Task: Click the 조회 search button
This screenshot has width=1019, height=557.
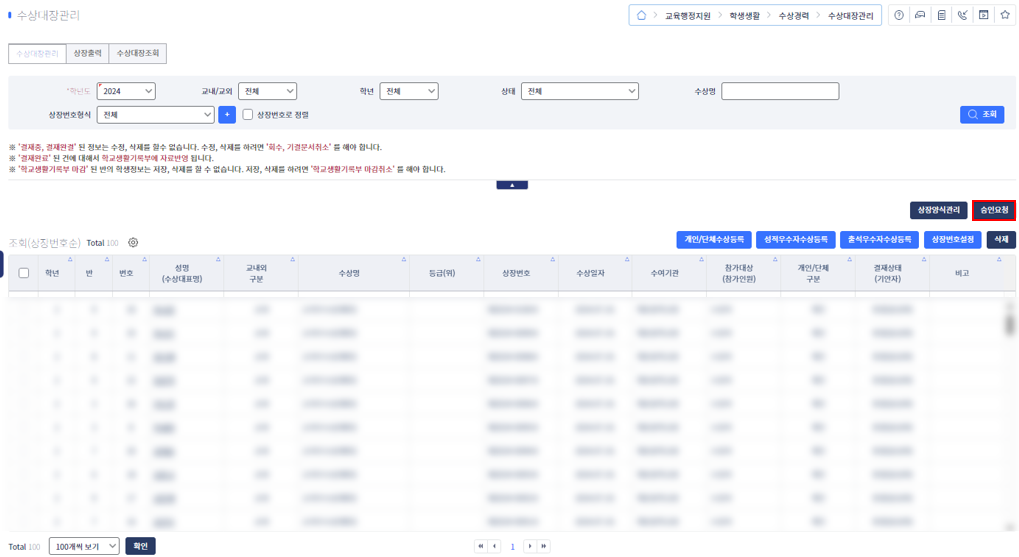Action: click(982, 114)
